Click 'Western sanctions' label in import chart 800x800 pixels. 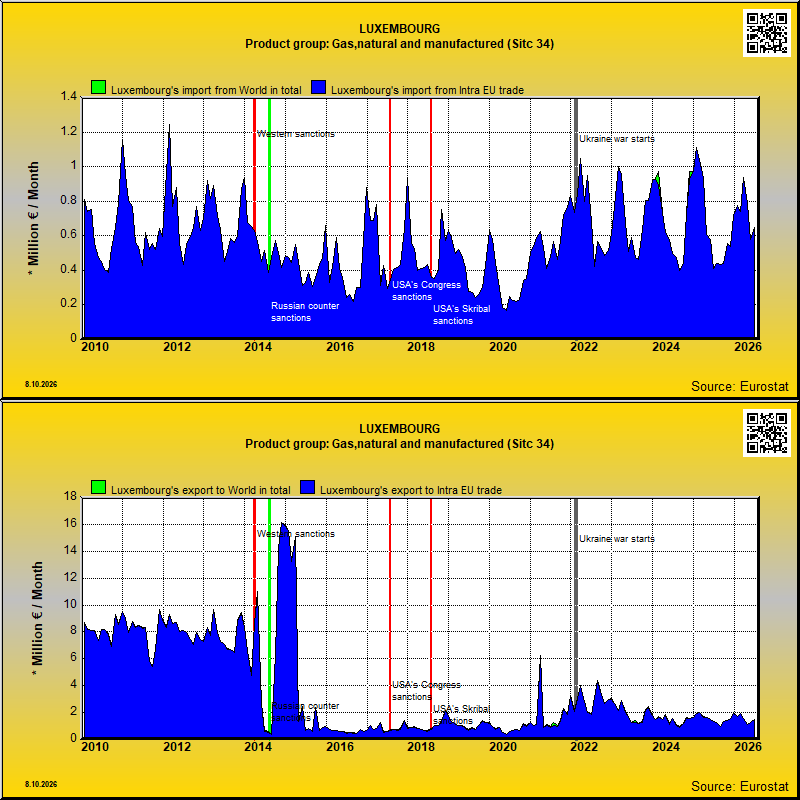click(x=295, y=134)
